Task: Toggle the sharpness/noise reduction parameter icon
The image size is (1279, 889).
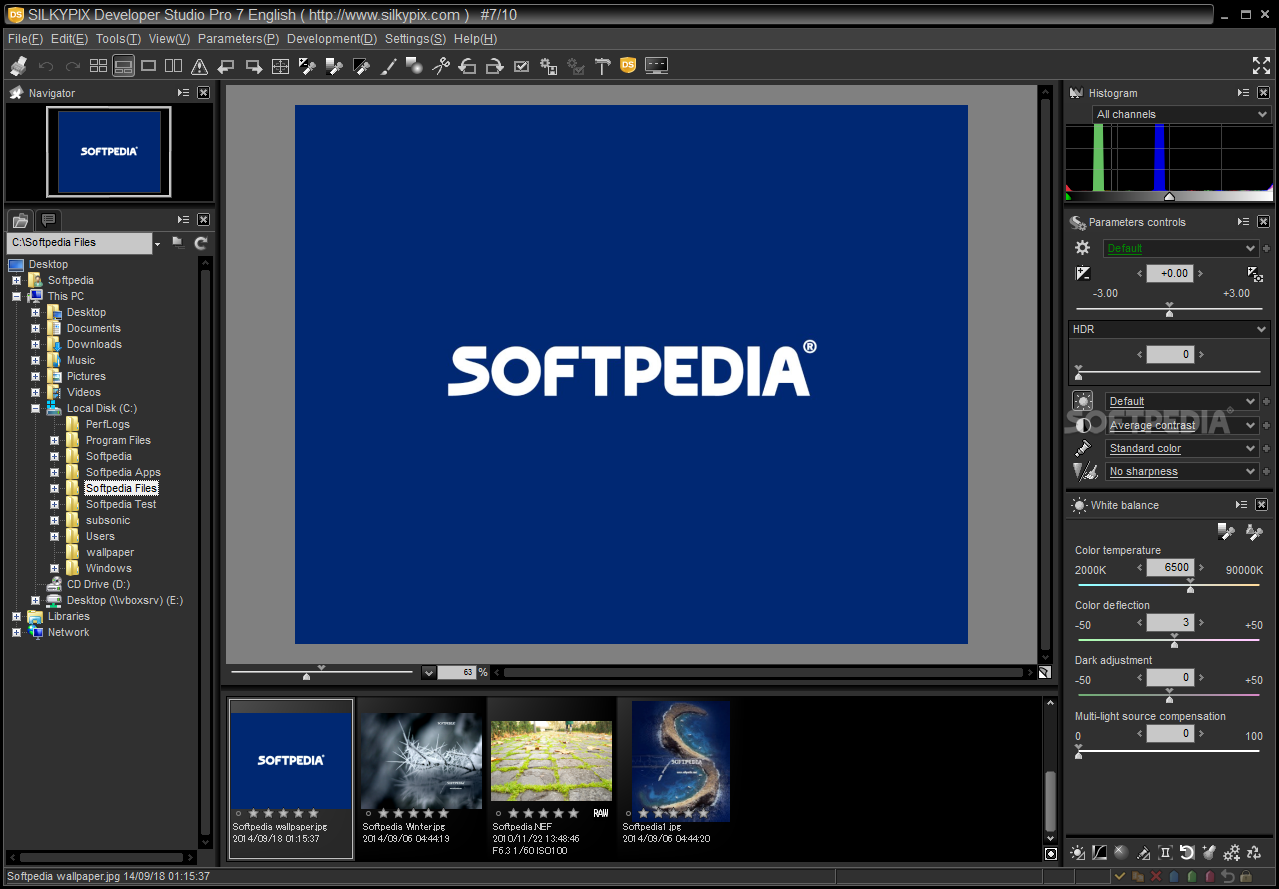Action: [1083, 471]
